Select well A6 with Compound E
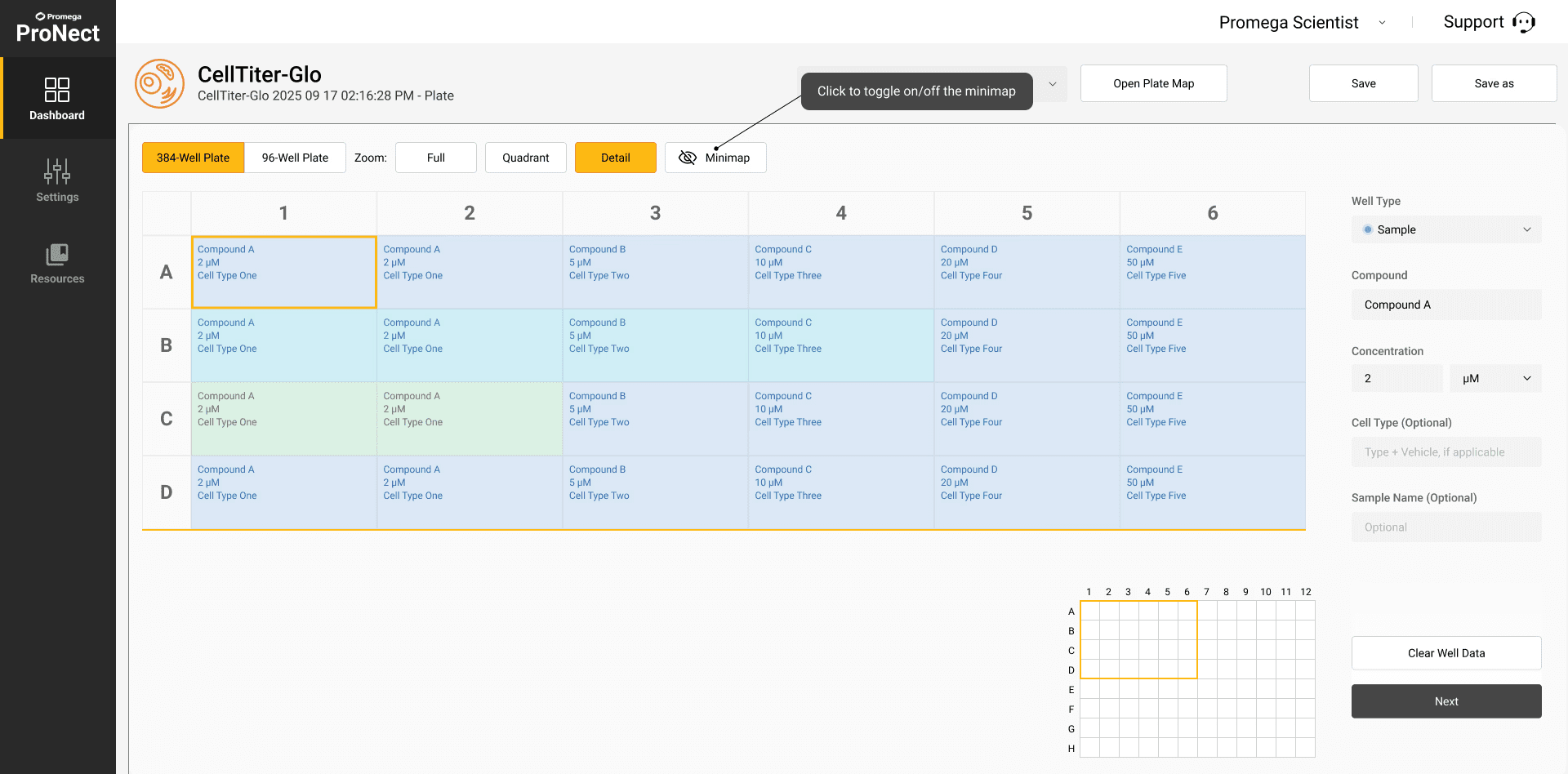Screen dimensions: 1568x774 pos(1213,272)
